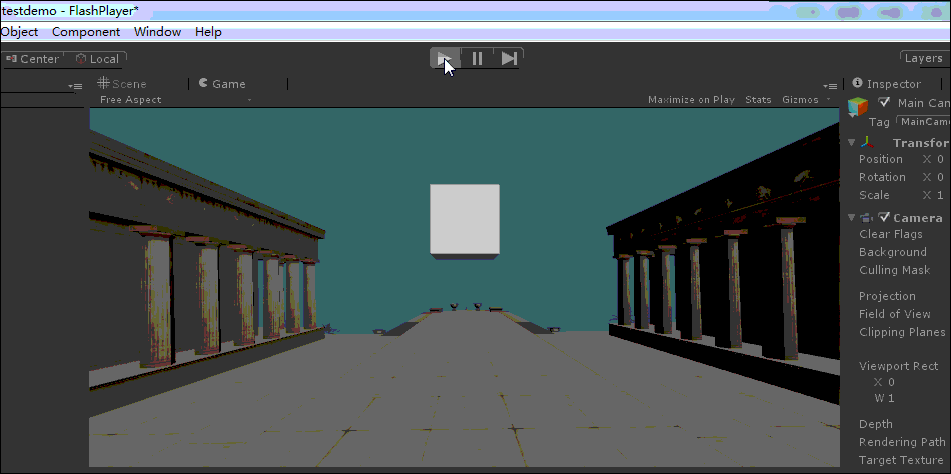Click the Pause button
Screen dimensions: 951x474
click(477, 59)
